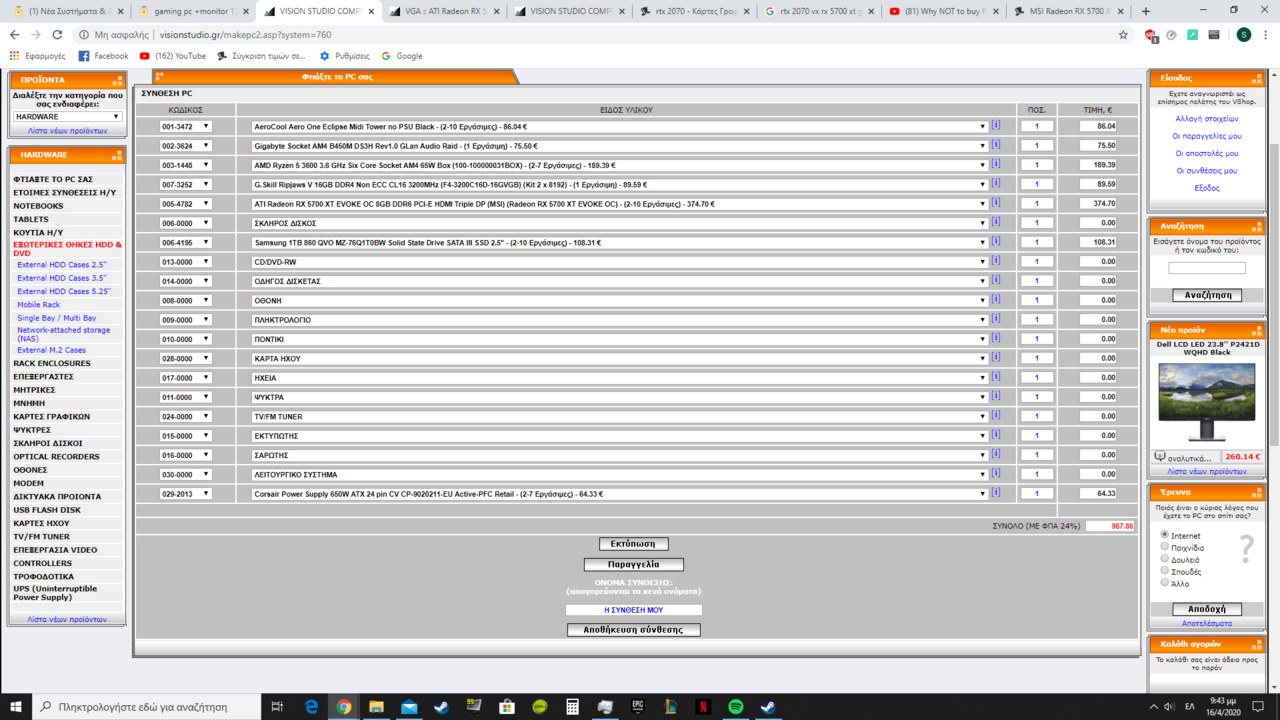Click Αναζήτηση search button
The image size is (1280, 720).
1207,295
